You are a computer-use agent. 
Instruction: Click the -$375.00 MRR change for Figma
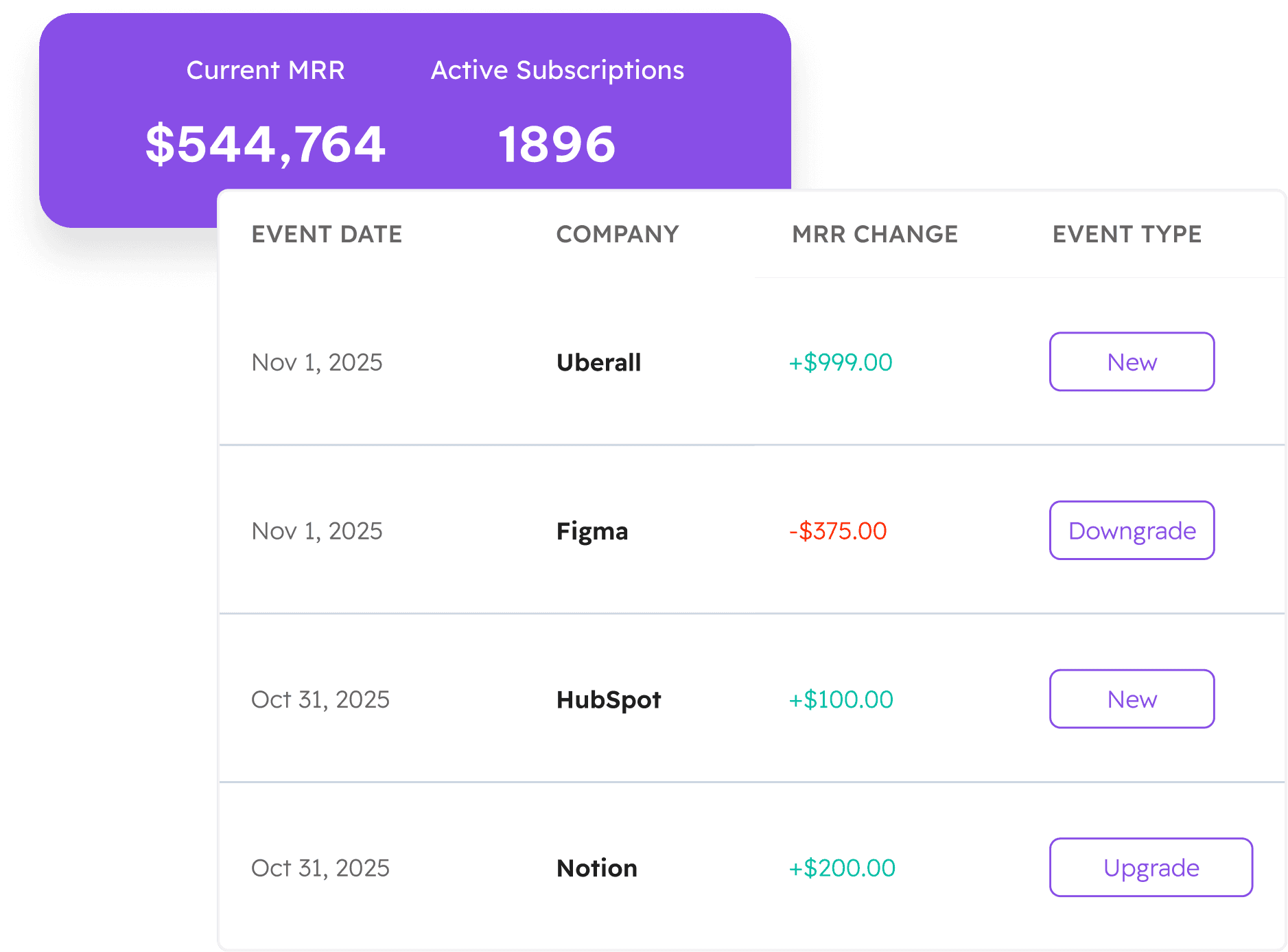[x=838, y=531]
